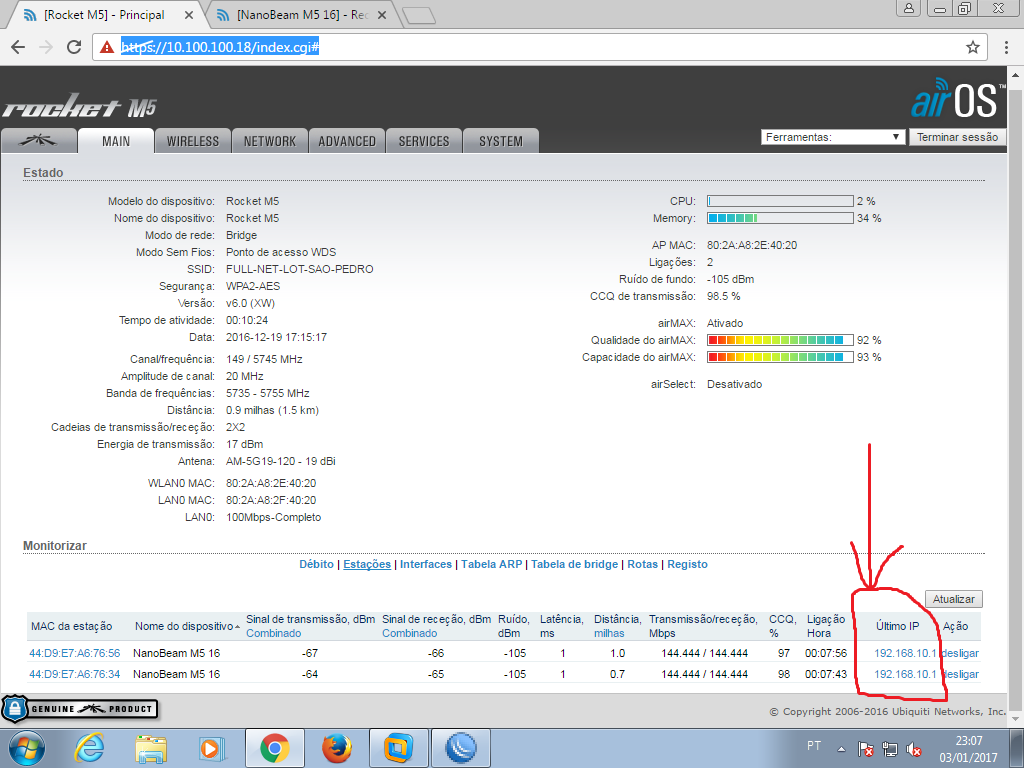
Task: Click desligar for station 44:D9:E7:A6:76:34
Action: (960, 674)
